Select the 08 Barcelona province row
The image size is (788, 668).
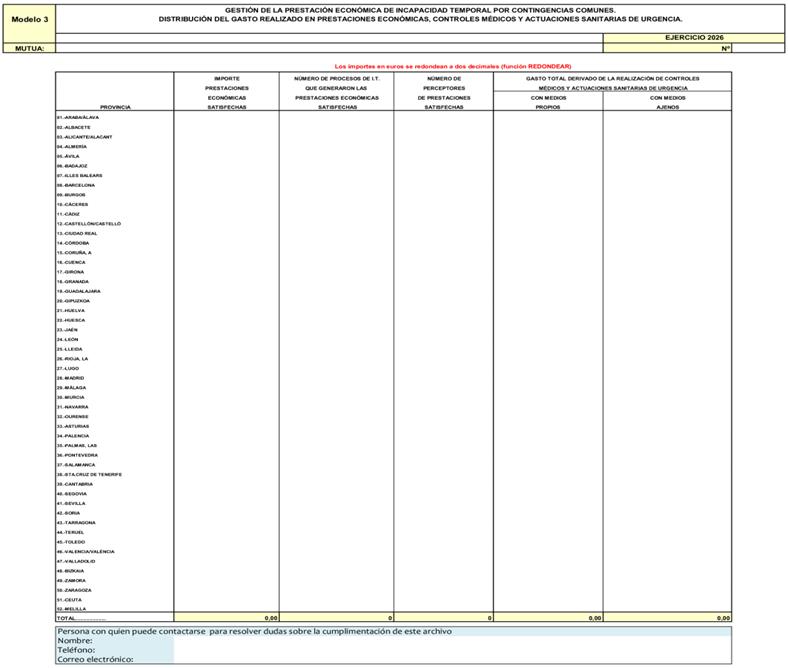[393, 185]
